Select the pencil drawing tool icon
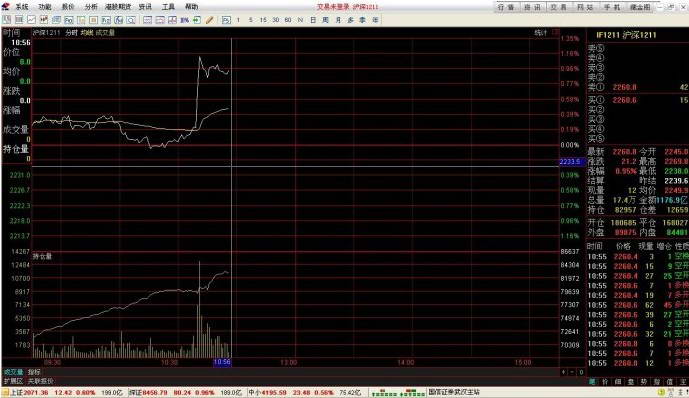 (210, 20)
